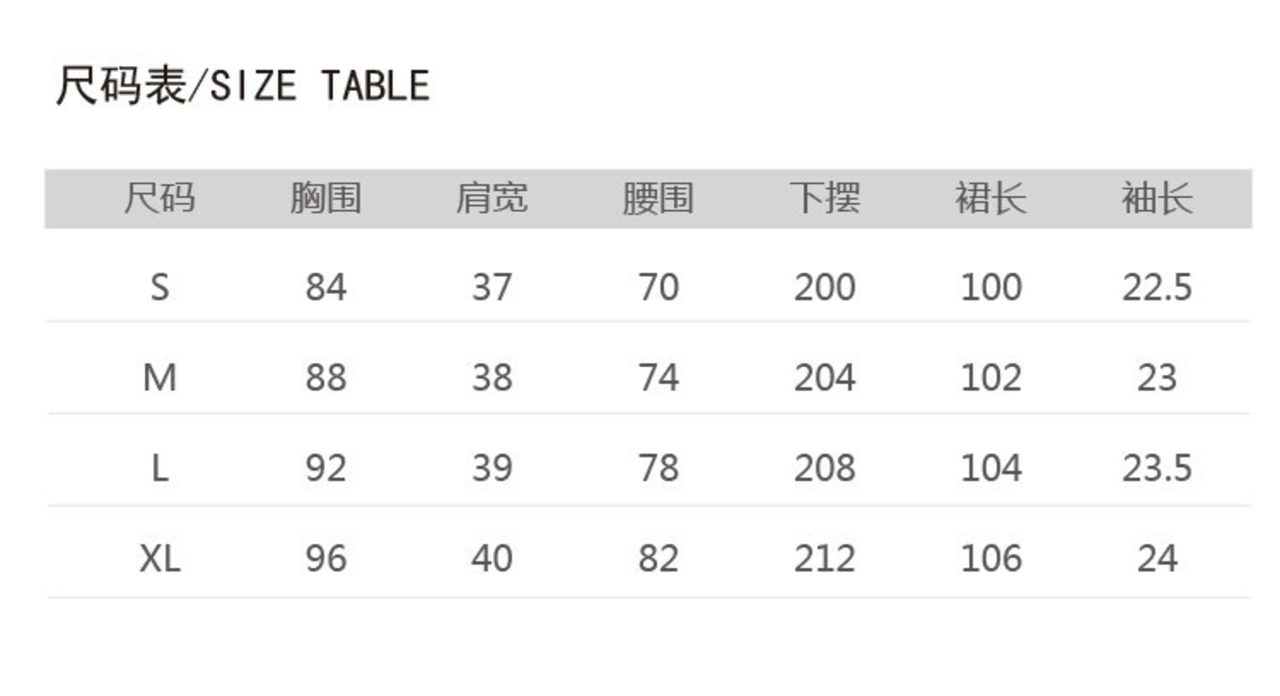Select the XL size row label
The height and width of the screenshot is (696, 1280).
pyautogui.click(x=159, y=558)
